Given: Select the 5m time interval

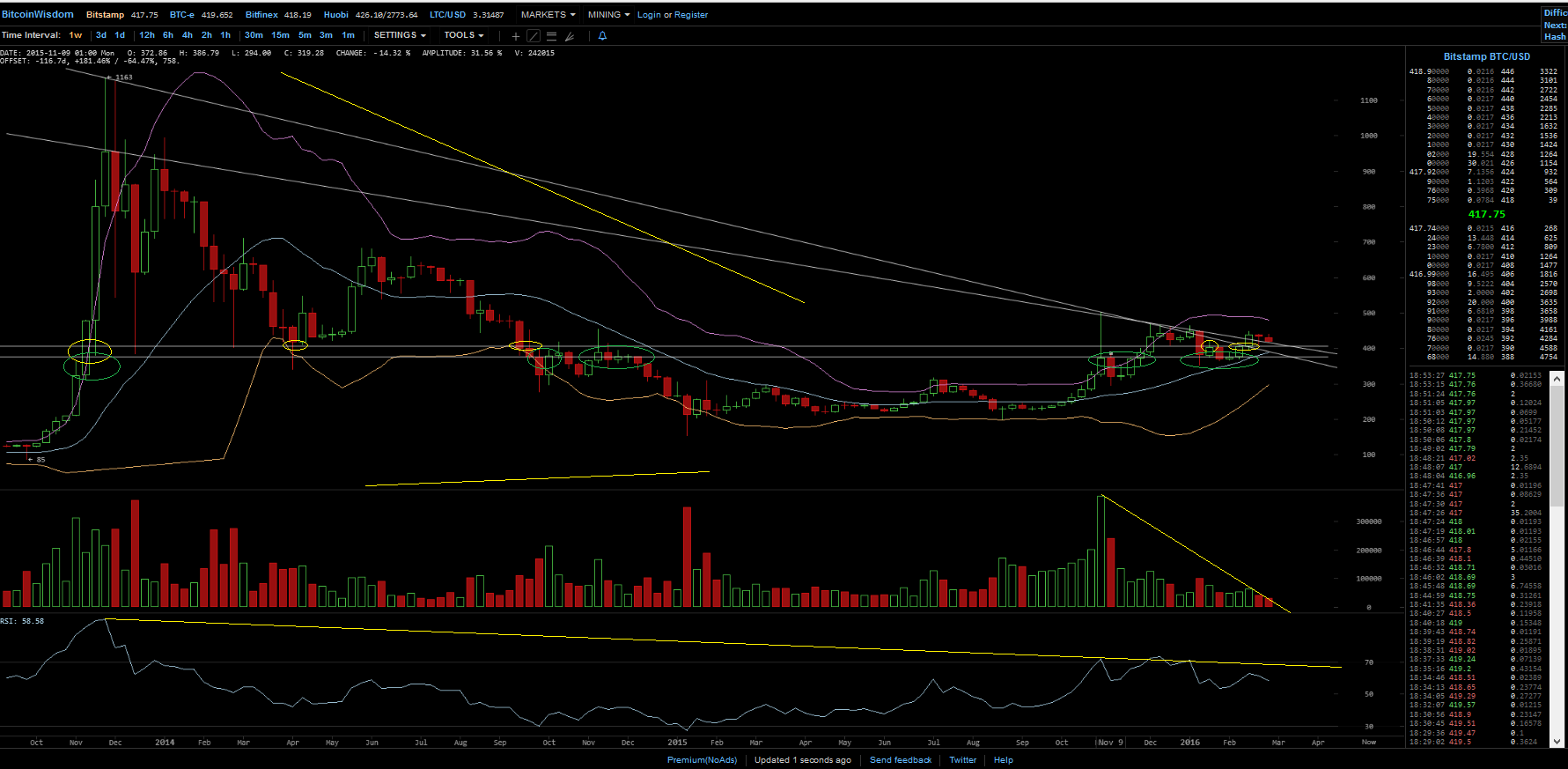Looking at the screenshot, I should (x=305, y=35).
